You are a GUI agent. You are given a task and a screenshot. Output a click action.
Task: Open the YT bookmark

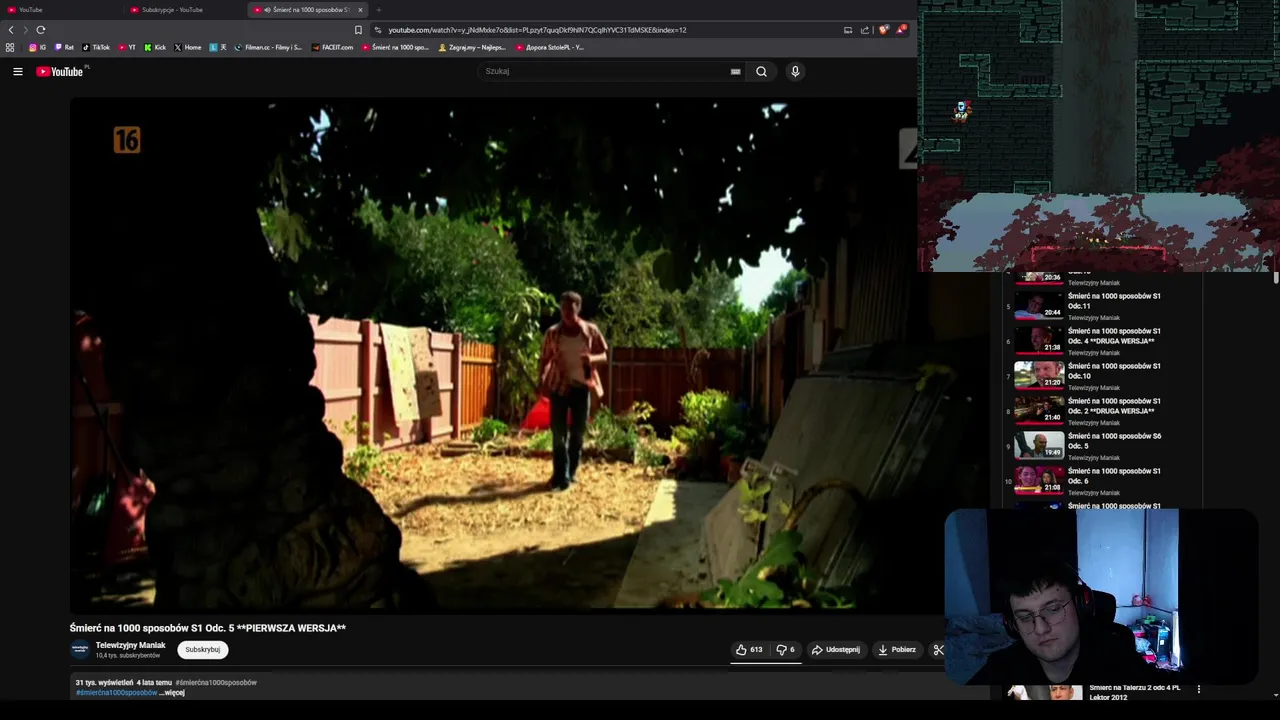tap(127, 47)
